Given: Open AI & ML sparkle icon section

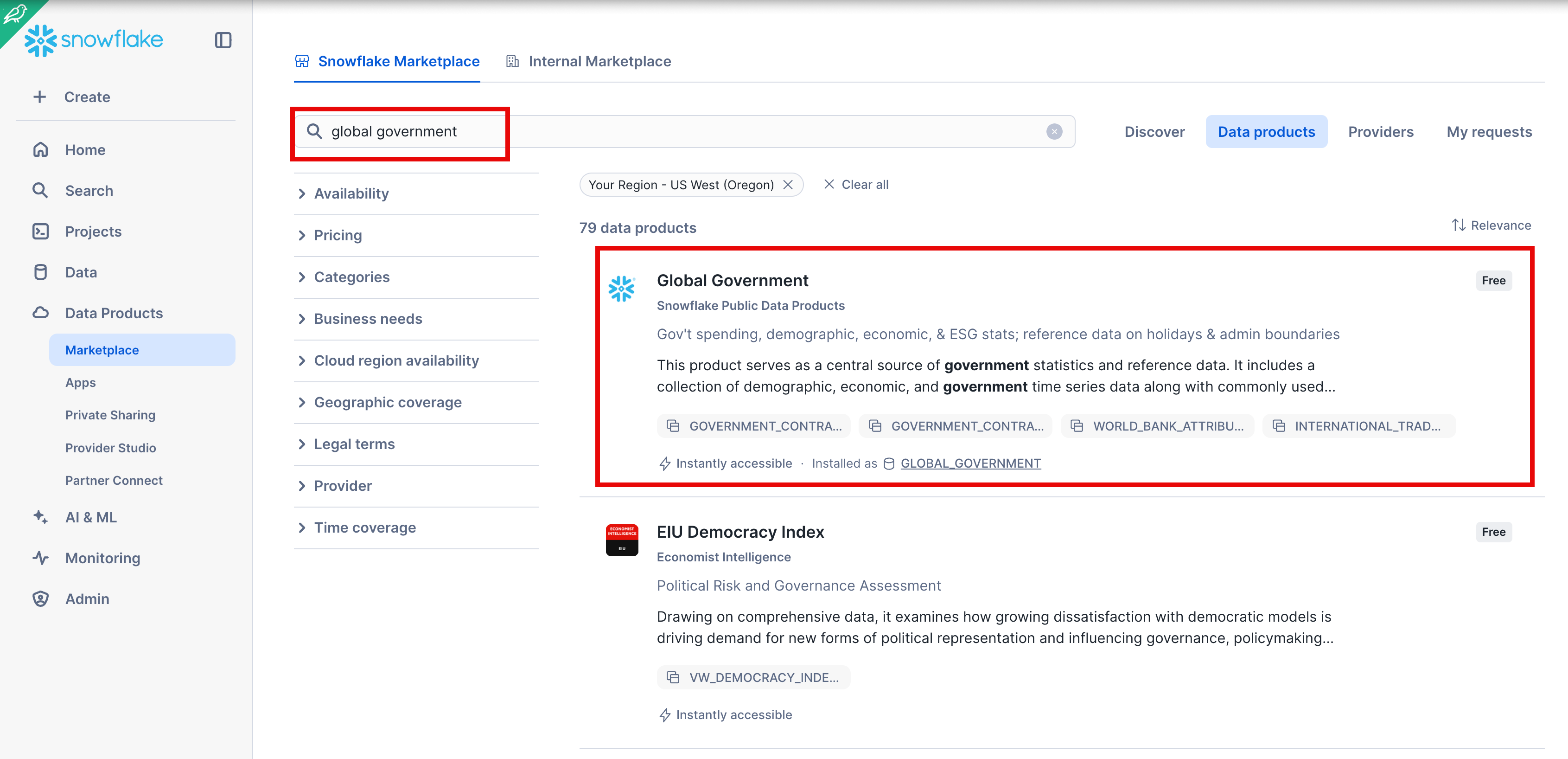Looking at the screenshot, I should tap(40, 517).
